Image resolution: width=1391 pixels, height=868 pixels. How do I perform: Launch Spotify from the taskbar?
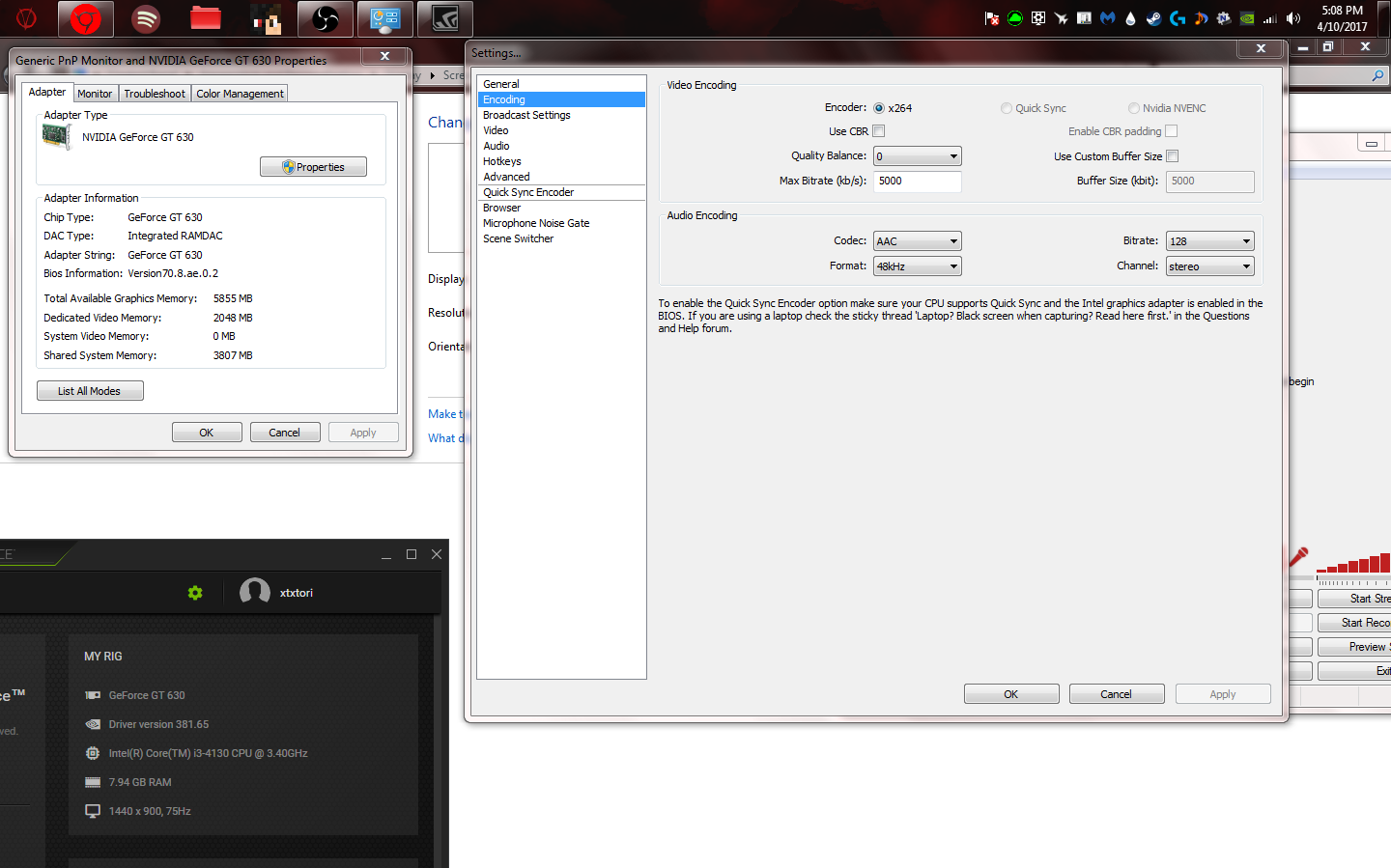coord(146,18)
